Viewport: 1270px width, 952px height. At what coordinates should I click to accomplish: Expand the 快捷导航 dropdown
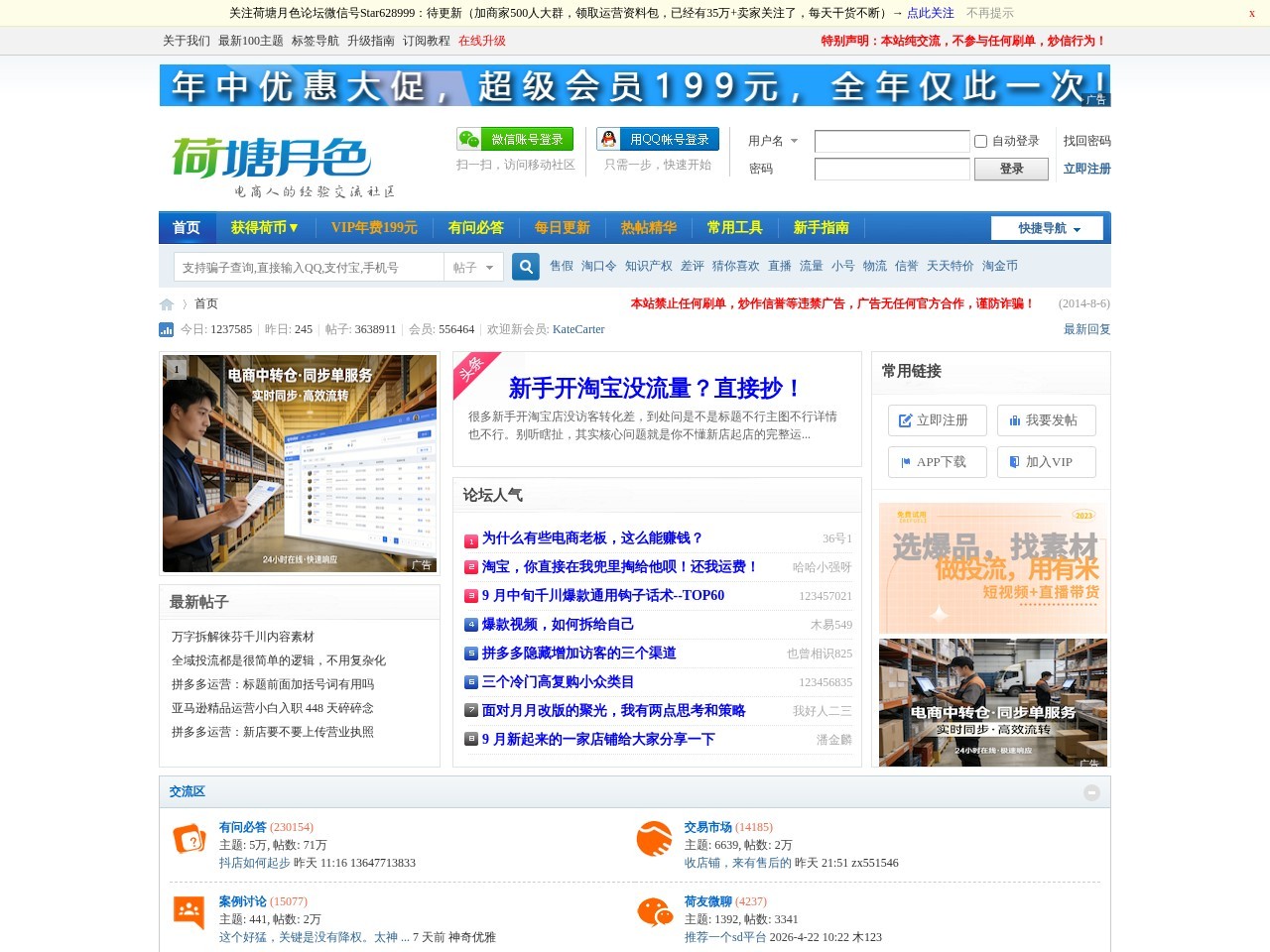click(x=1047, y=228)
